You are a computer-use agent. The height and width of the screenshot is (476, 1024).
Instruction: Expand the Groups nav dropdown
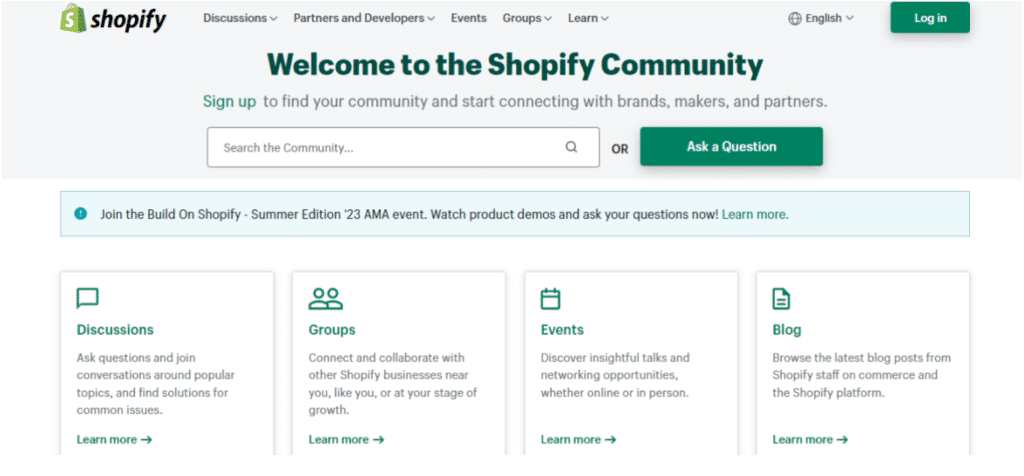(x=527, y=18)
